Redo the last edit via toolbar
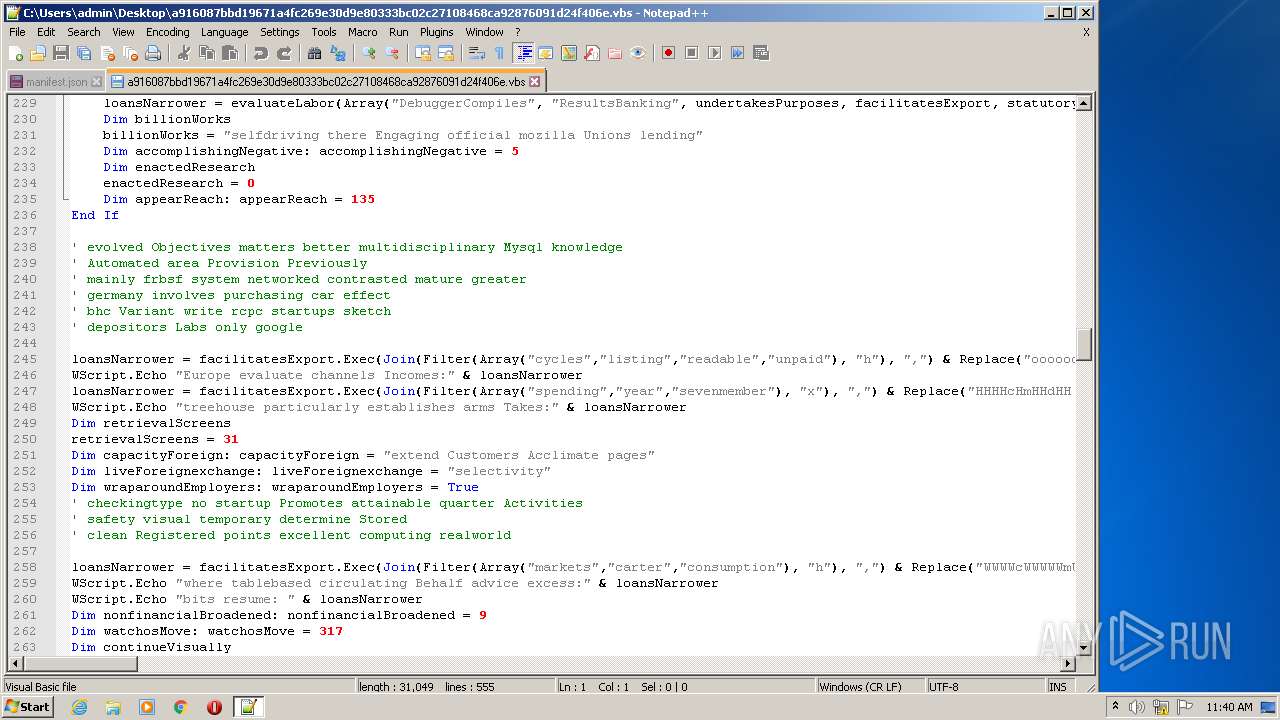 tap(283, 53)
